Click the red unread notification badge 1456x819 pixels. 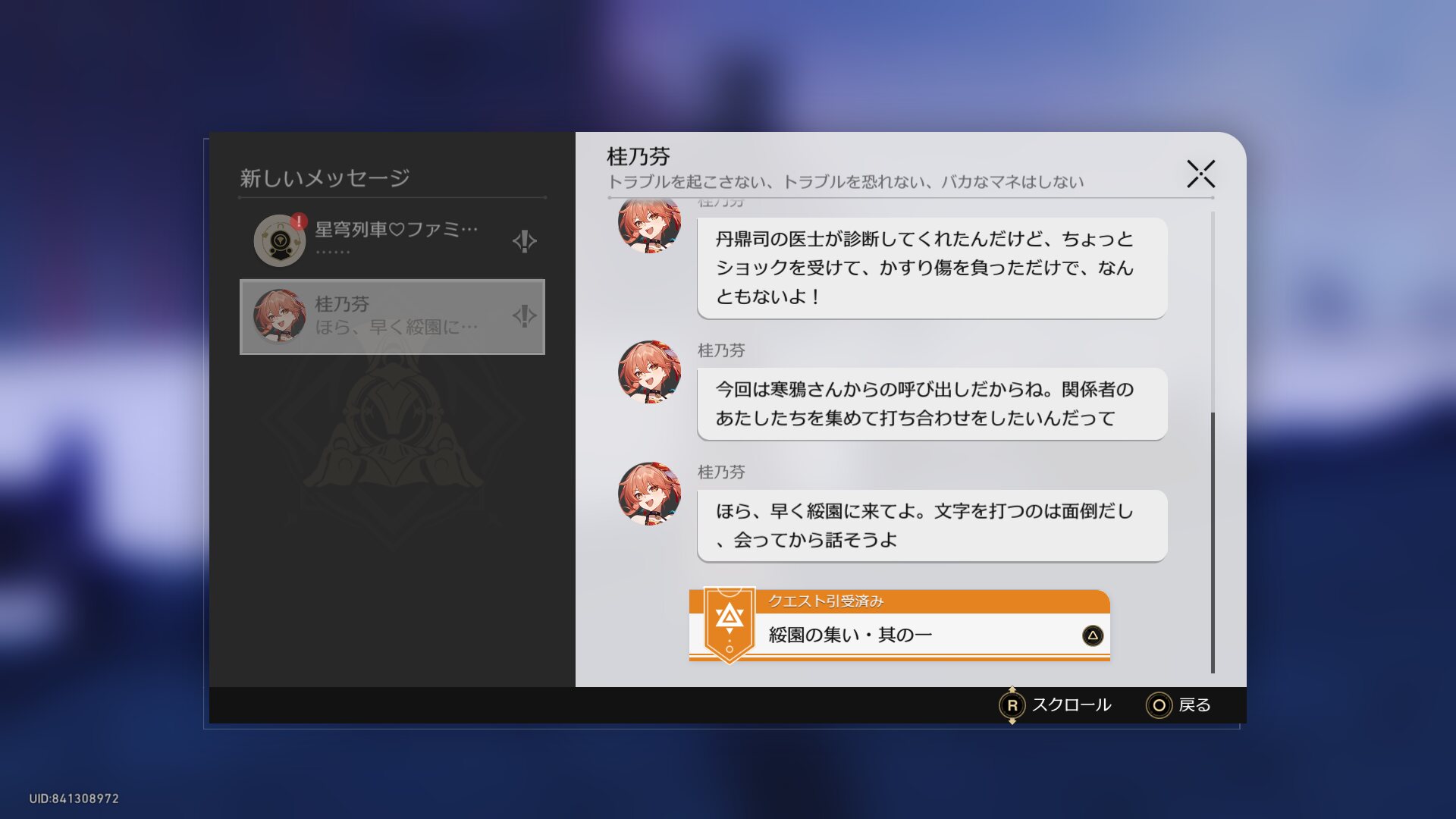[299, 221]
